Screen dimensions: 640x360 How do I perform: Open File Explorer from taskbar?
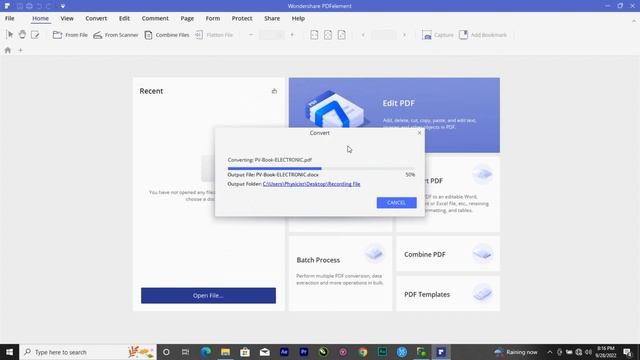225,352
